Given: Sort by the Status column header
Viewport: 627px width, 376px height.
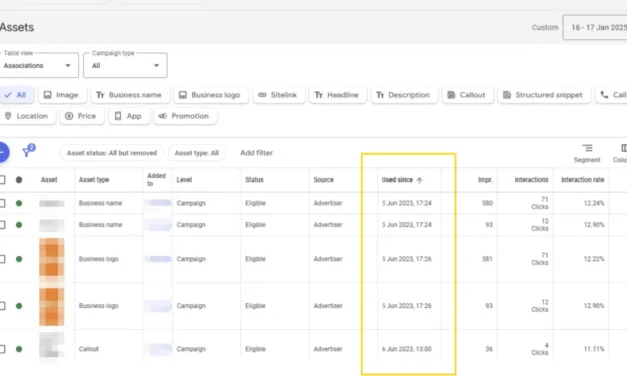Looking at the screenshot, I should pos(254,180).
